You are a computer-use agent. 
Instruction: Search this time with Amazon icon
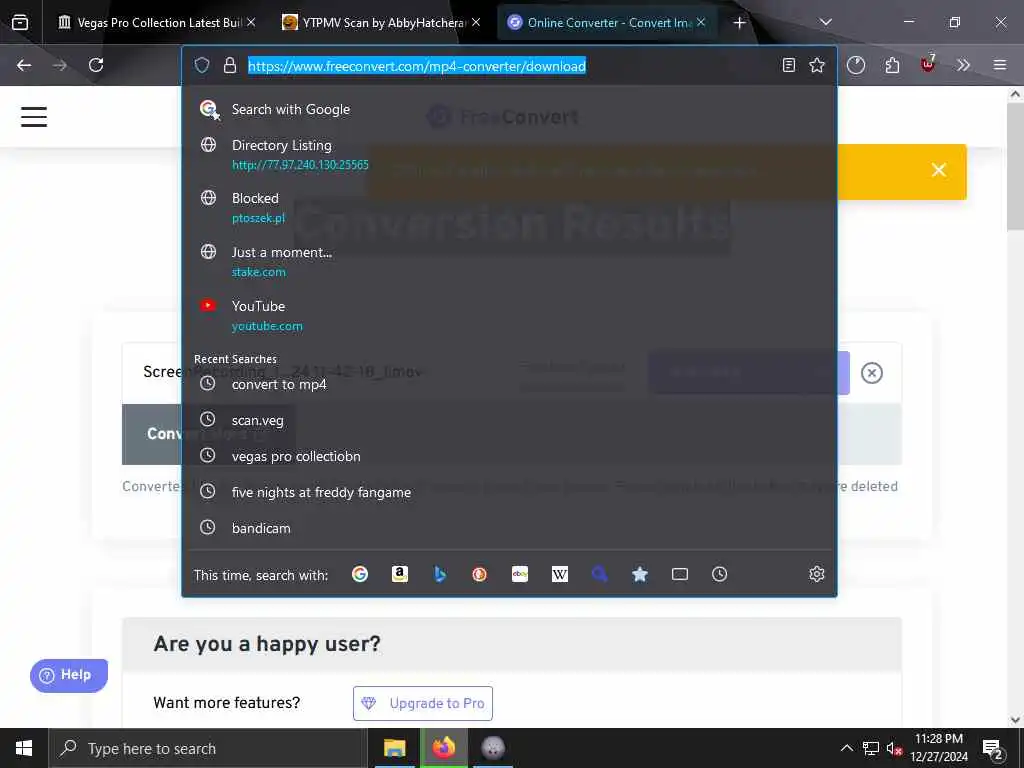point(400,574)
